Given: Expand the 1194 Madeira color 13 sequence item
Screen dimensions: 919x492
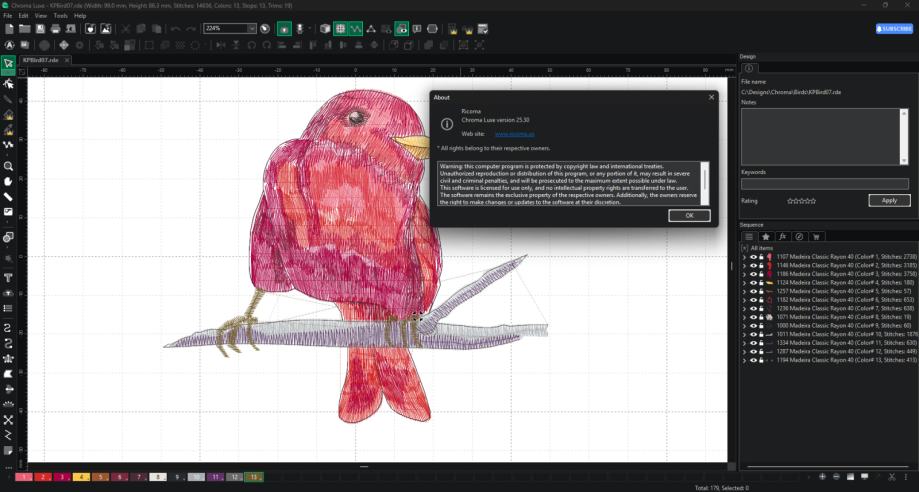Looking at the screenshot, I should coord(744,360).
